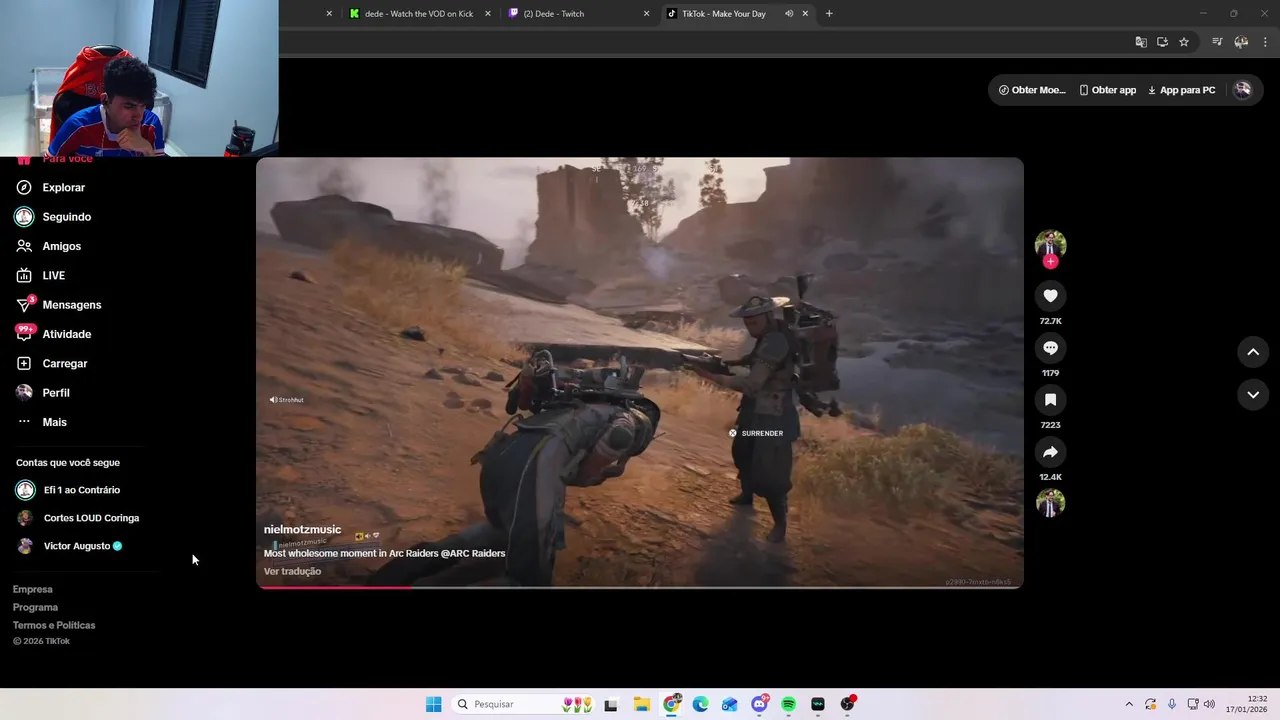Screen dimensions: 1280x720
Task: Show hidden system tray icons
Action: (x=1129, y=704)
